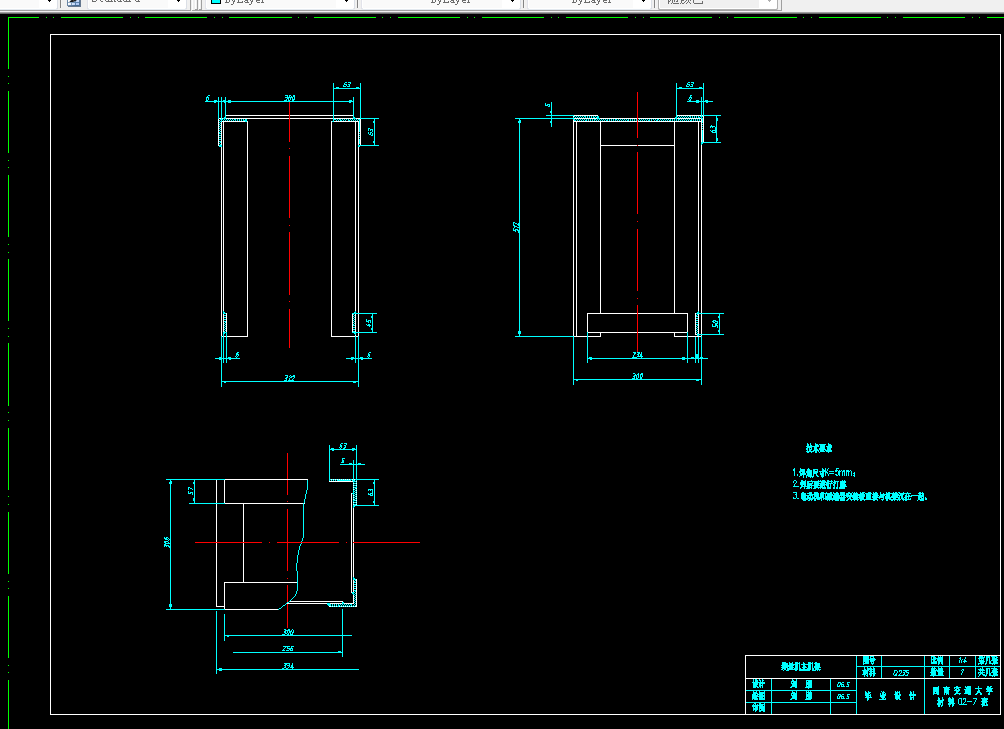This screenshot has width=1004, height=729.
Task: Select the third technical note line starting "3."
Action: (x=860, y=496)
